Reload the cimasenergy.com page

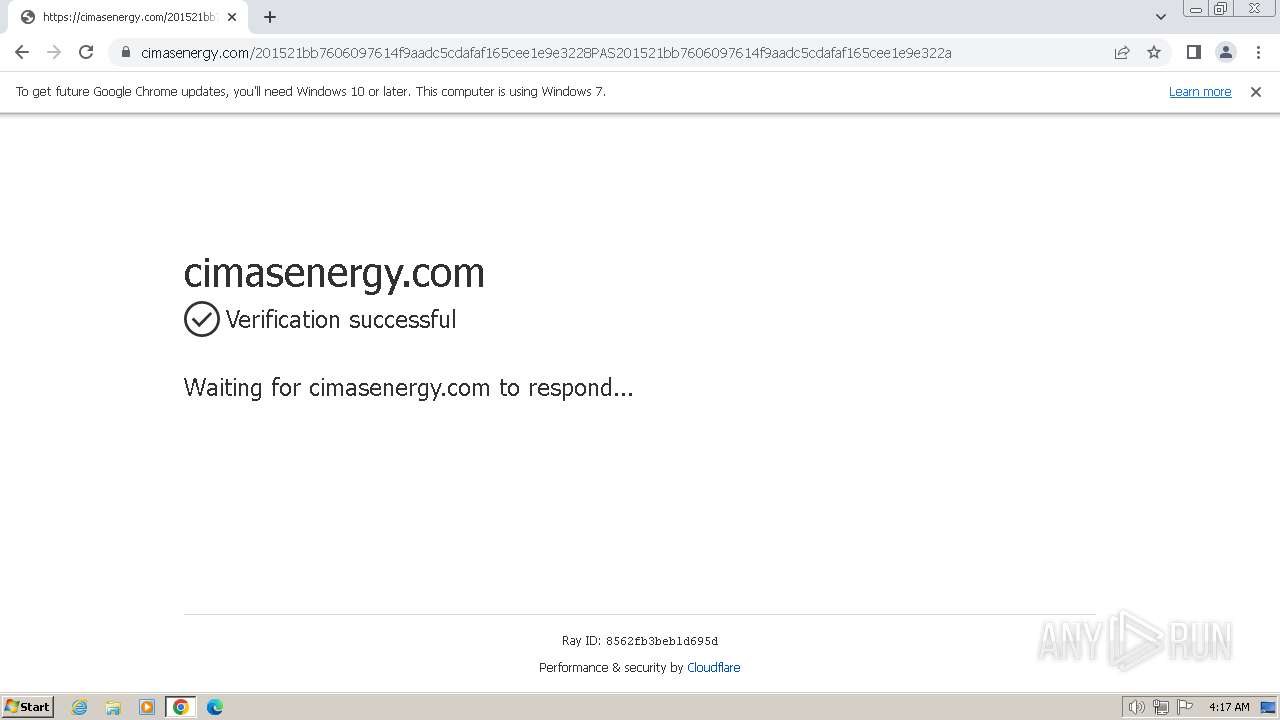[x=86, y=52]
